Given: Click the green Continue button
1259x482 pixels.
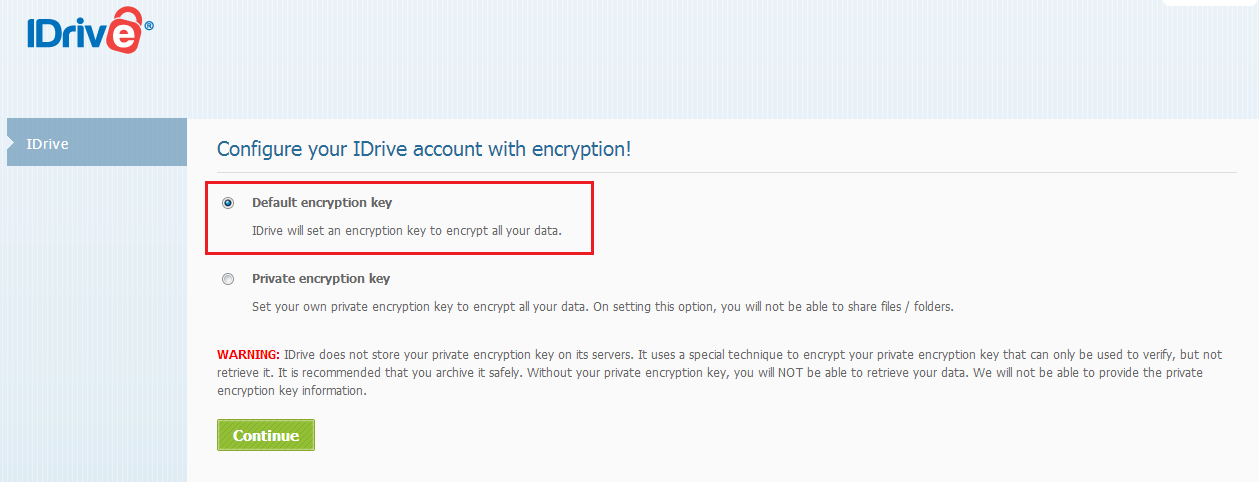Looking at the screenshot, I should (266, 435).
